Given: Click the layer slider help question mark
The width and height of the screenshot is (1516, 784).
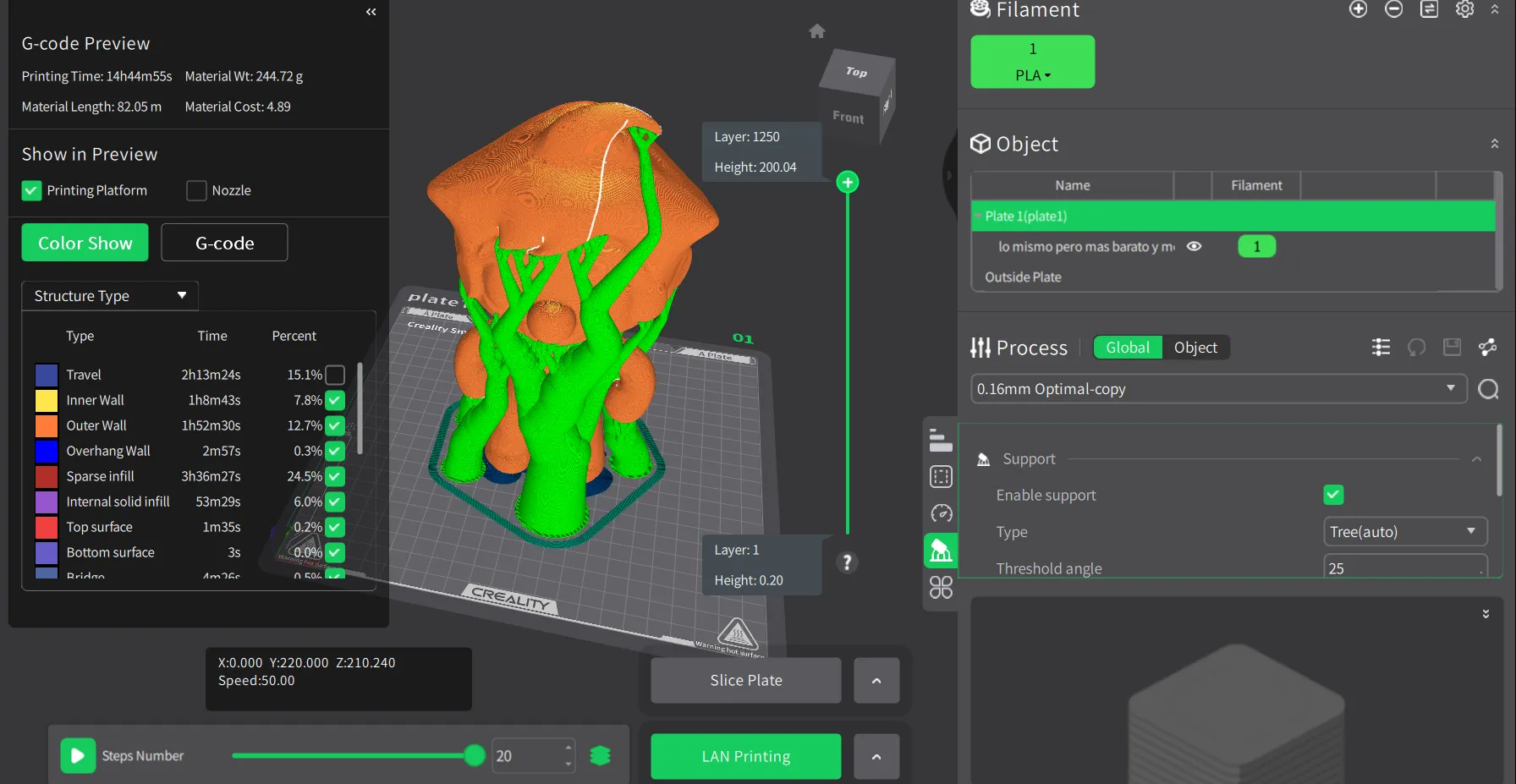Looking at the screenshot, I should click(847, 562).
